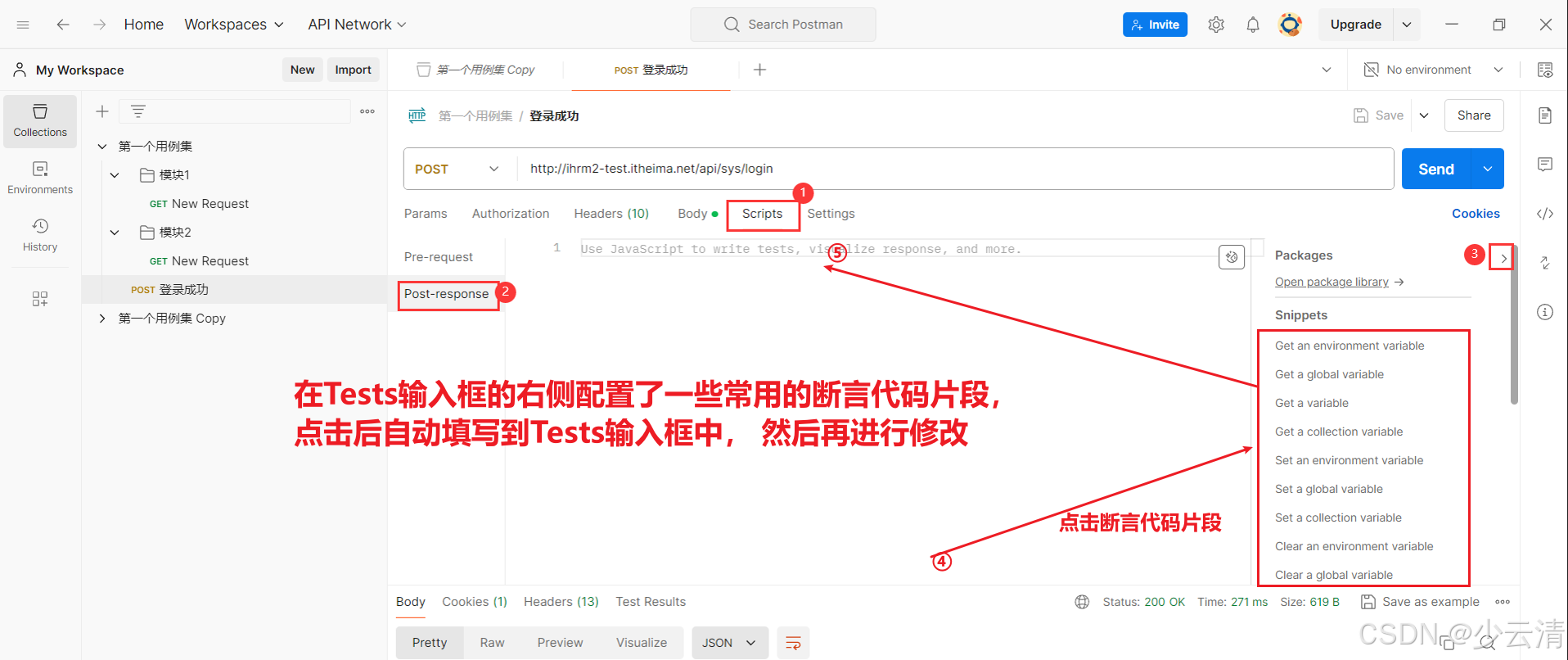The width and height of the screenshot is (1568, 660).
Task: Switch to the Authorization tab
Action: 511,214
